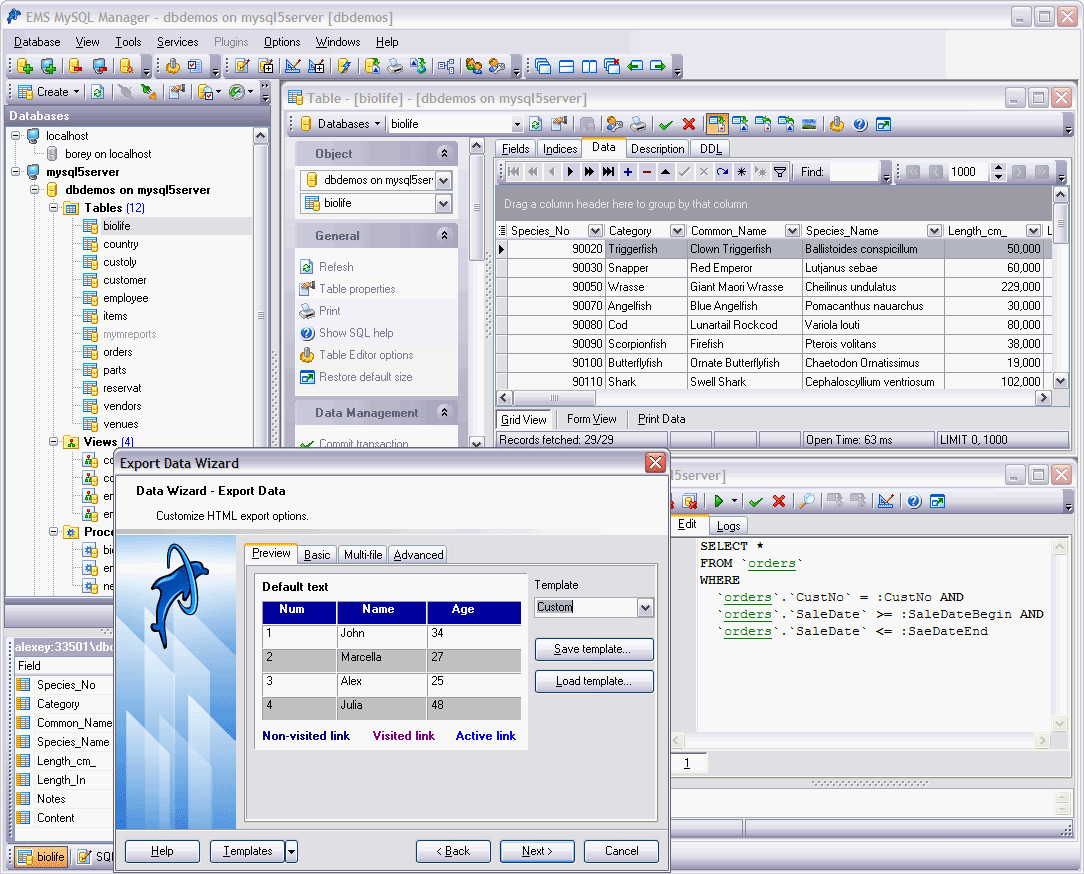Click Refesh icon in General panel

tap(307, 267)
